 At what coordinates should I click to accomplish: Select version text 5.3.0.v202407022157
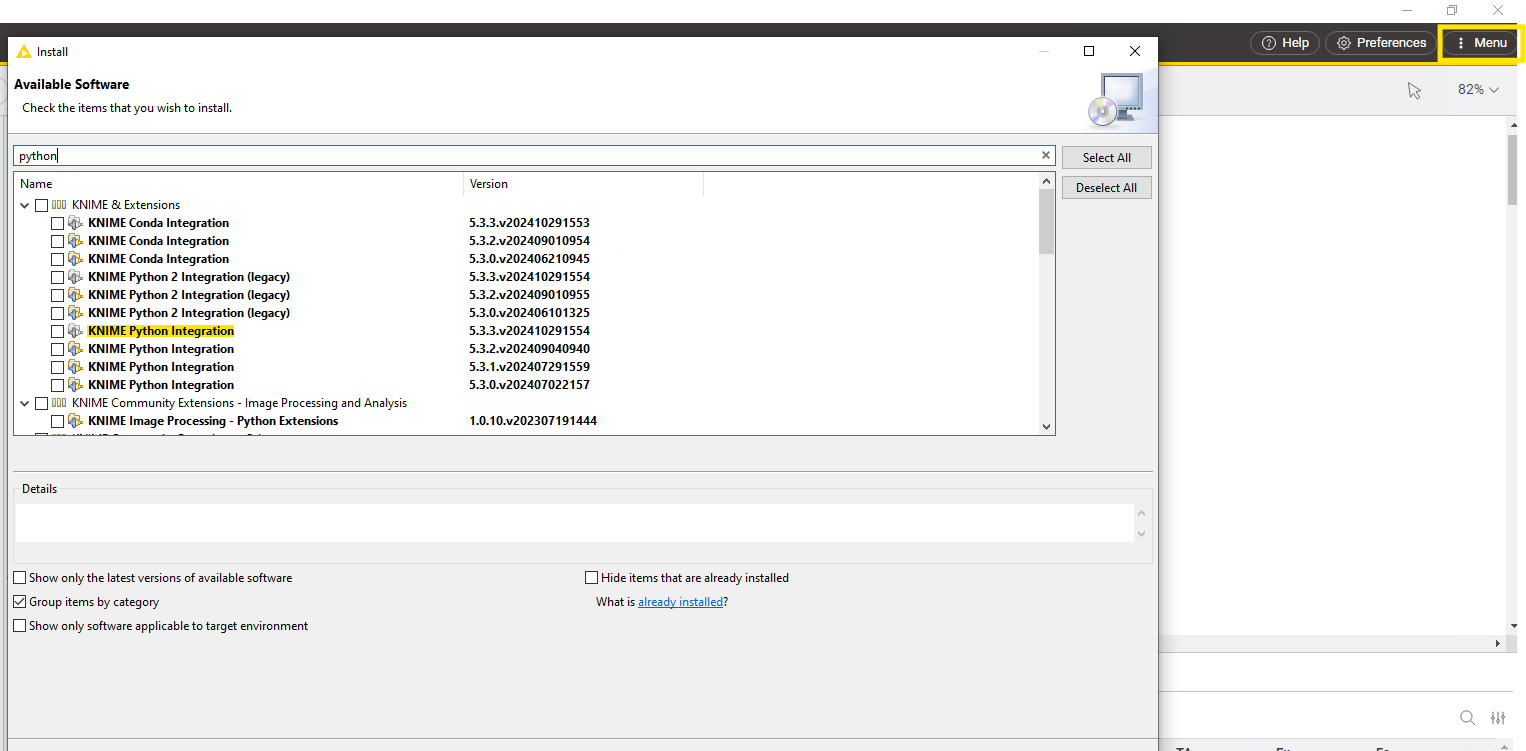[529, 385]
